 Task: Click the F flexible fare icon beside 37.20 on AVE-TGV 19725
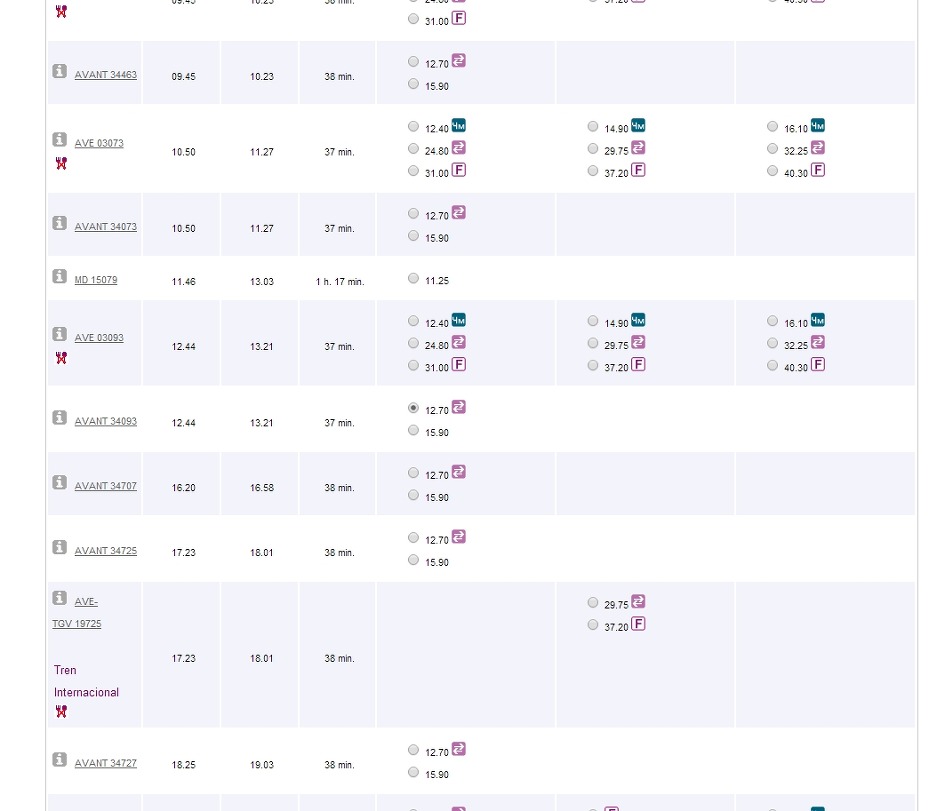click(638, 624)
